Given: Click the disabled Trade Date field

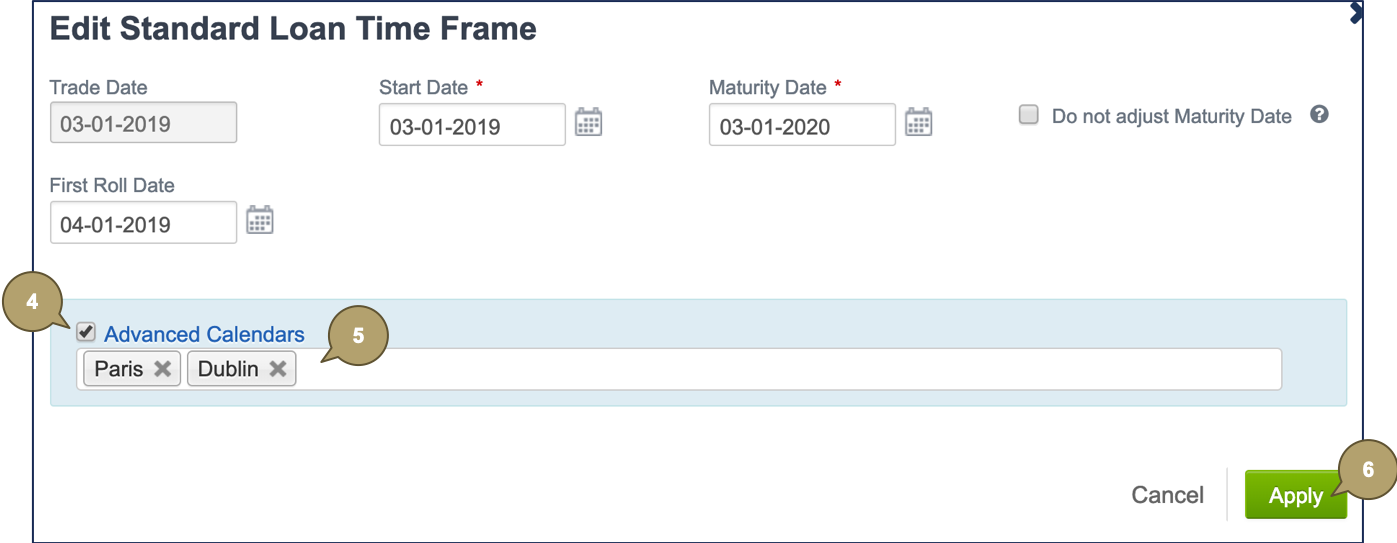Looking at the screenshot, I should tap(143, 123).
